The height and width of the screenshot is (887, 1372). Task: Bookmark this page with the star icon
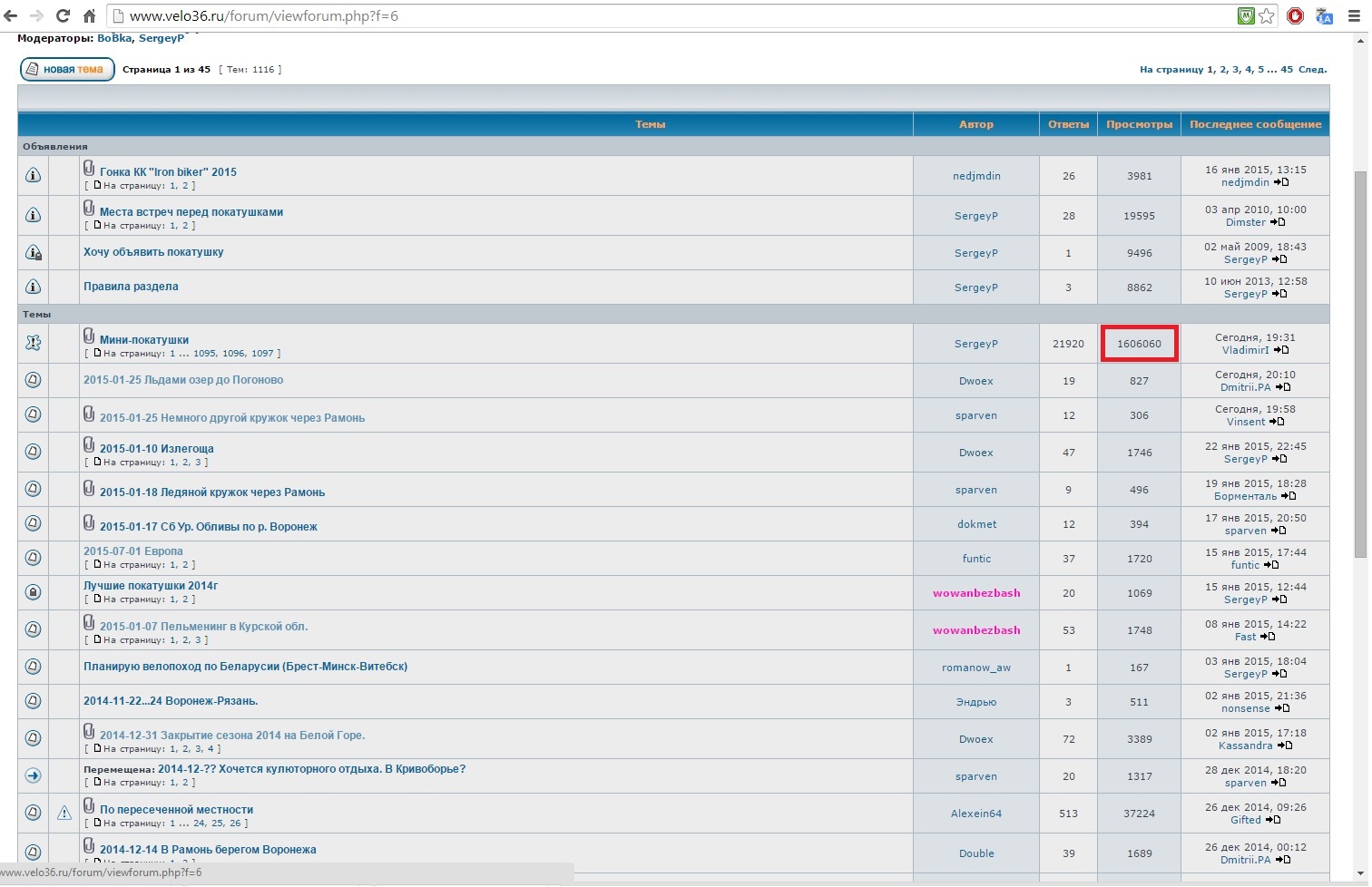(1267, 15)
